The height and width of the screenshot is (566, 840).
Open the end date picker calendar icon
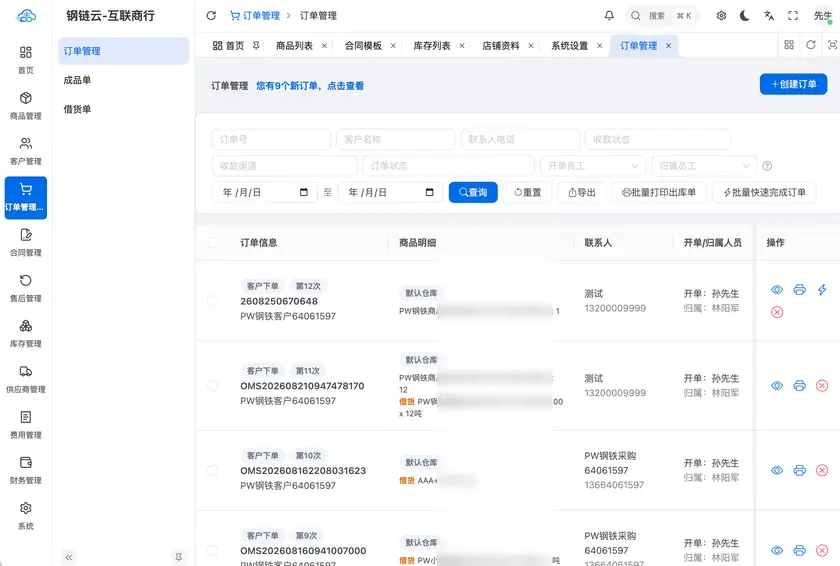429,192
